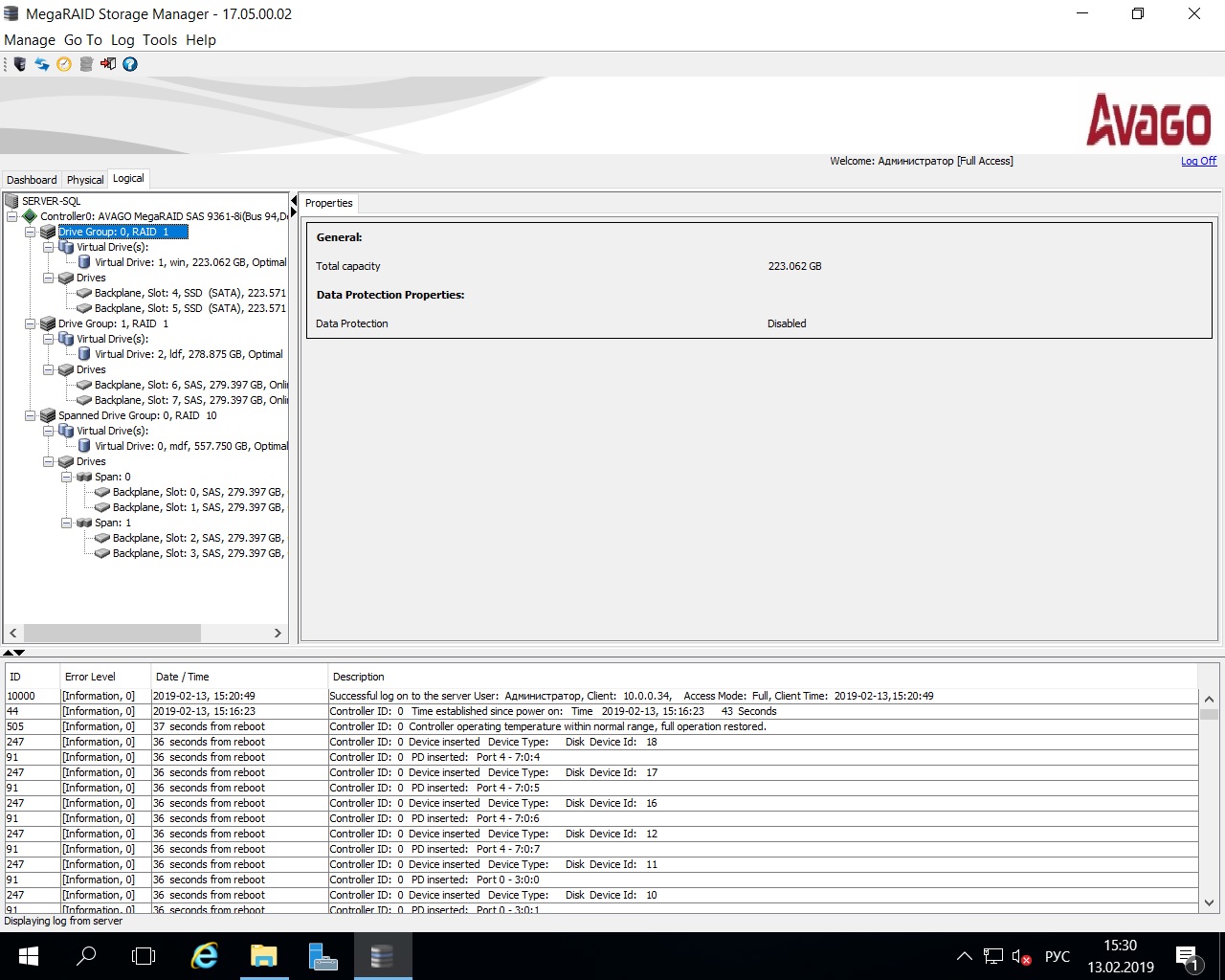The image size is (1225, 980).
Task: Open Help via the blue question mark icon
Action: (130, 64)
